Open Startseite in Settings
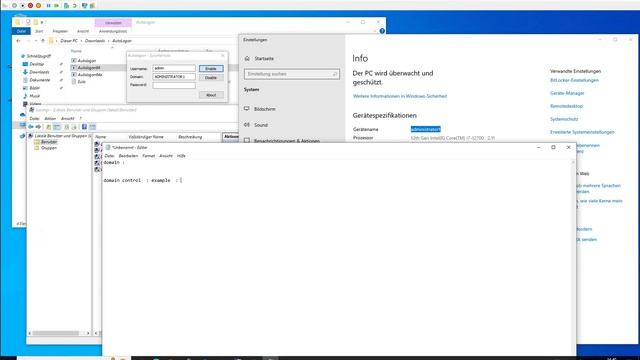This screenshot has height=360, width=640. 264,59
